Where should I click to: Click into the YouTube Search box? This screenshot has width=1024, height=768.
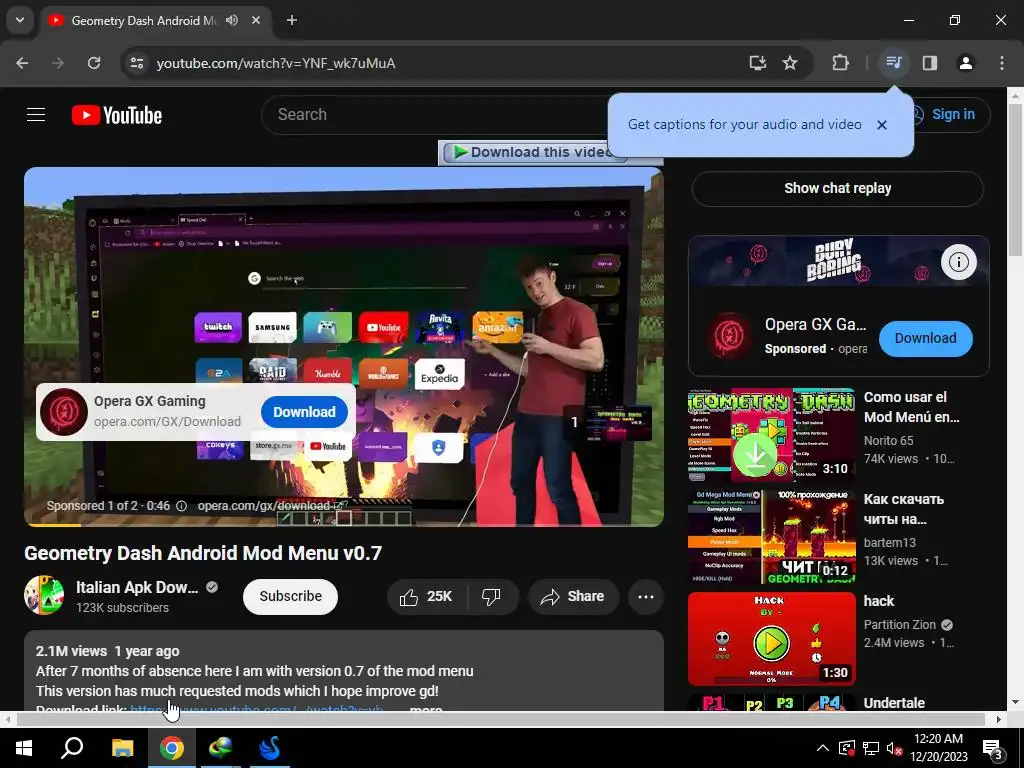[x=434, y=115]
